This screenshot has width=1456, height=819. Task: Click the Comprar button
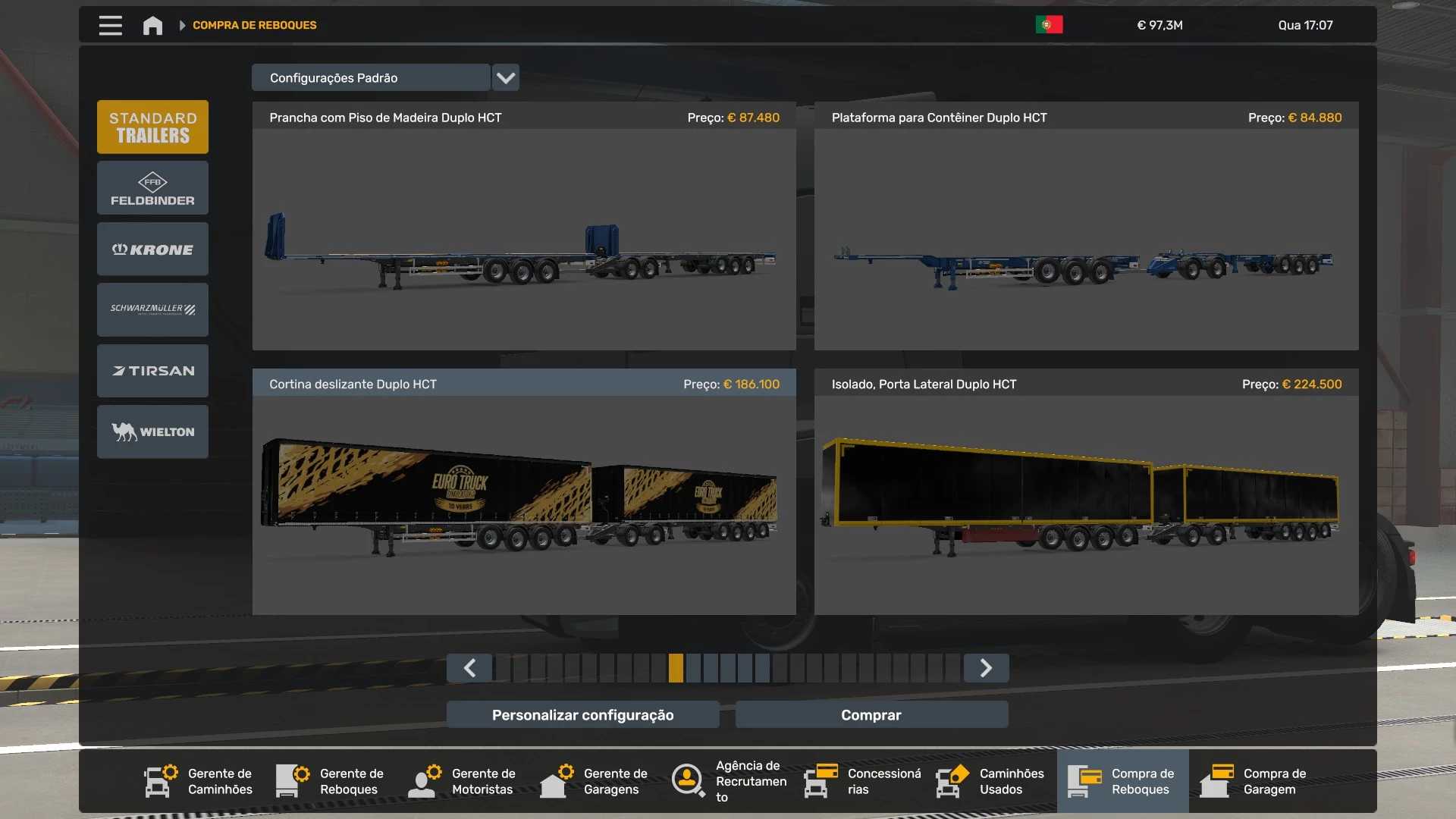[x=871, y=715]
